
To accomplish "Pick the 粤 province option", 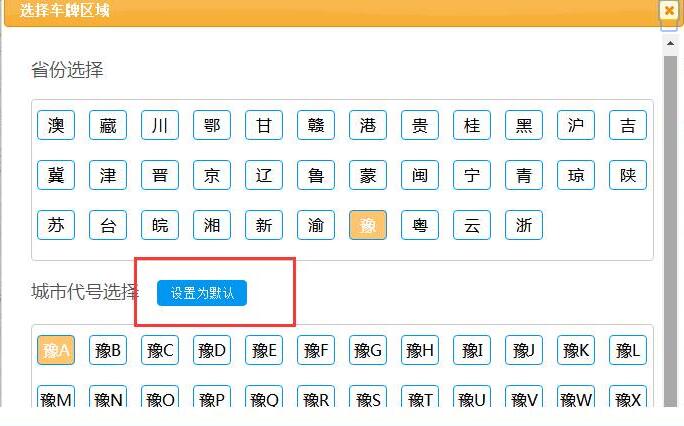I will click(420, 225).
